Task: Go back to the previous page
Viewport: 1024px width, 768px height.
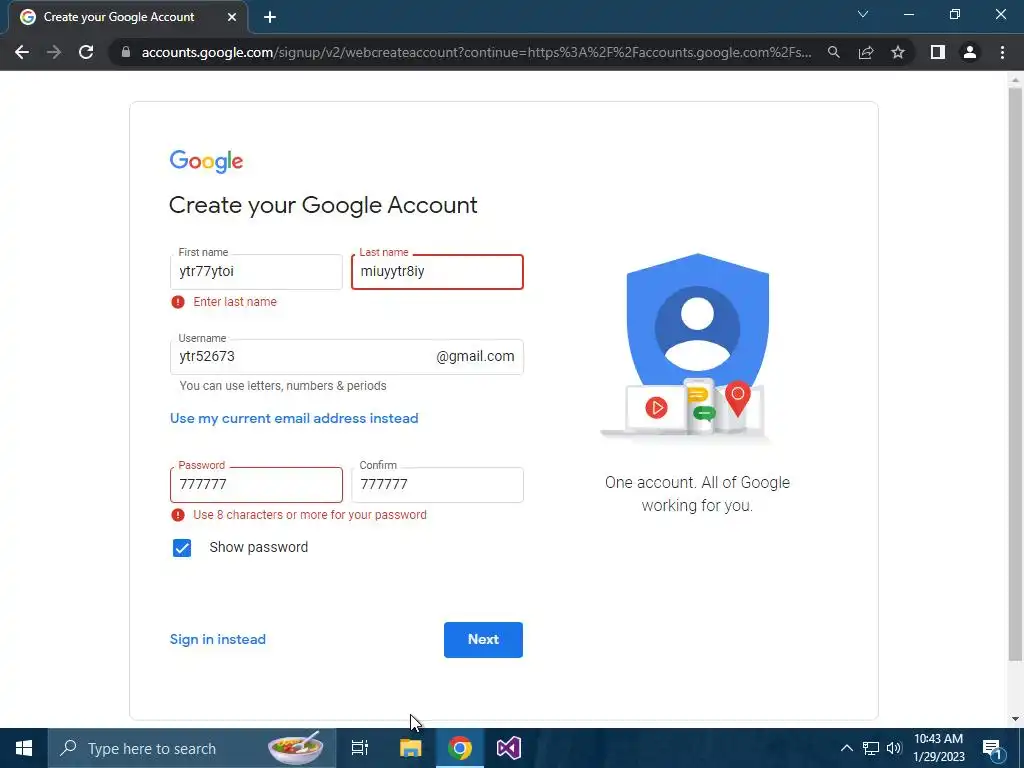Action: tap(22, 52)
